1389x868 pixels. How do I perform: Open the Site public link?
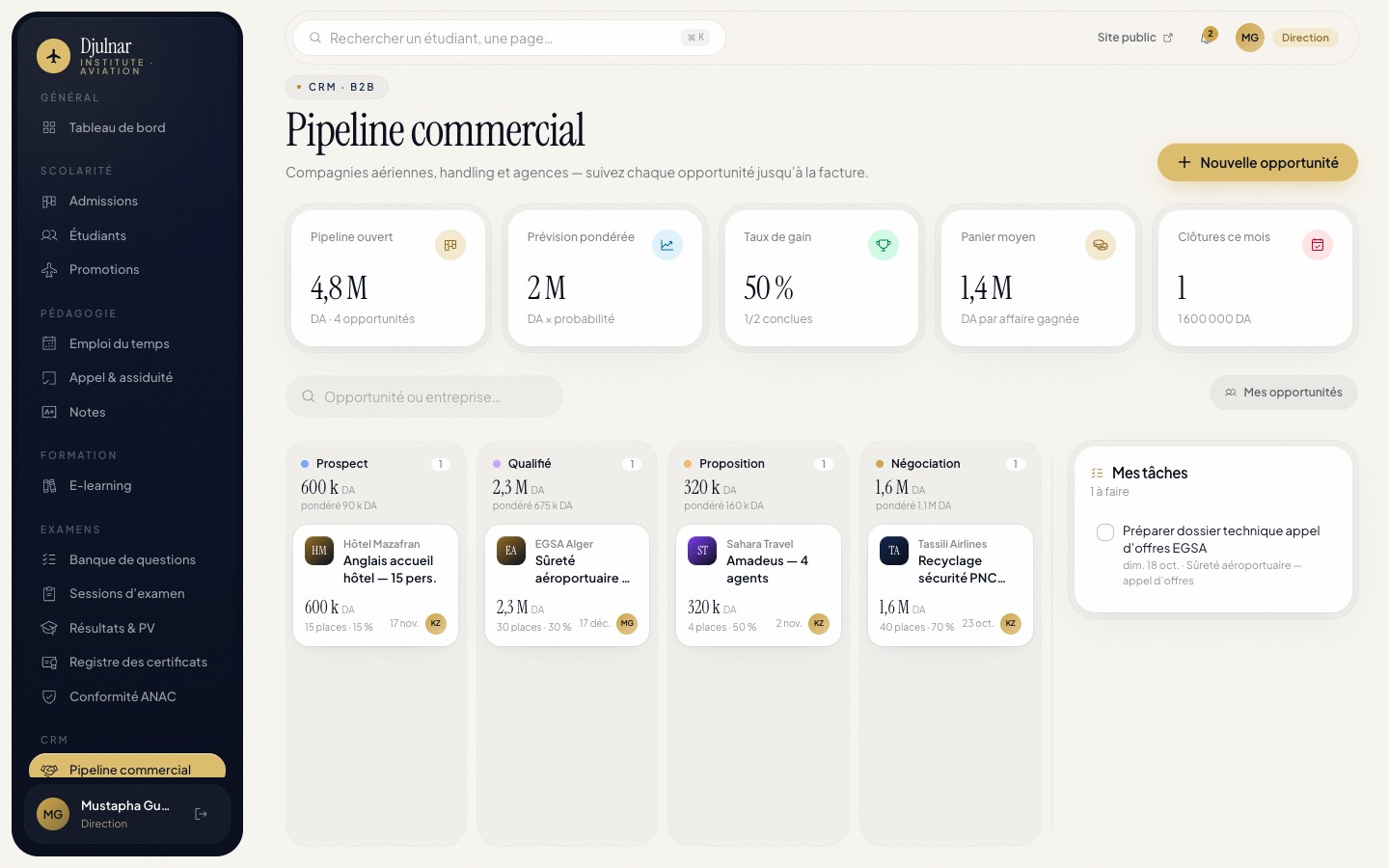1134,38
